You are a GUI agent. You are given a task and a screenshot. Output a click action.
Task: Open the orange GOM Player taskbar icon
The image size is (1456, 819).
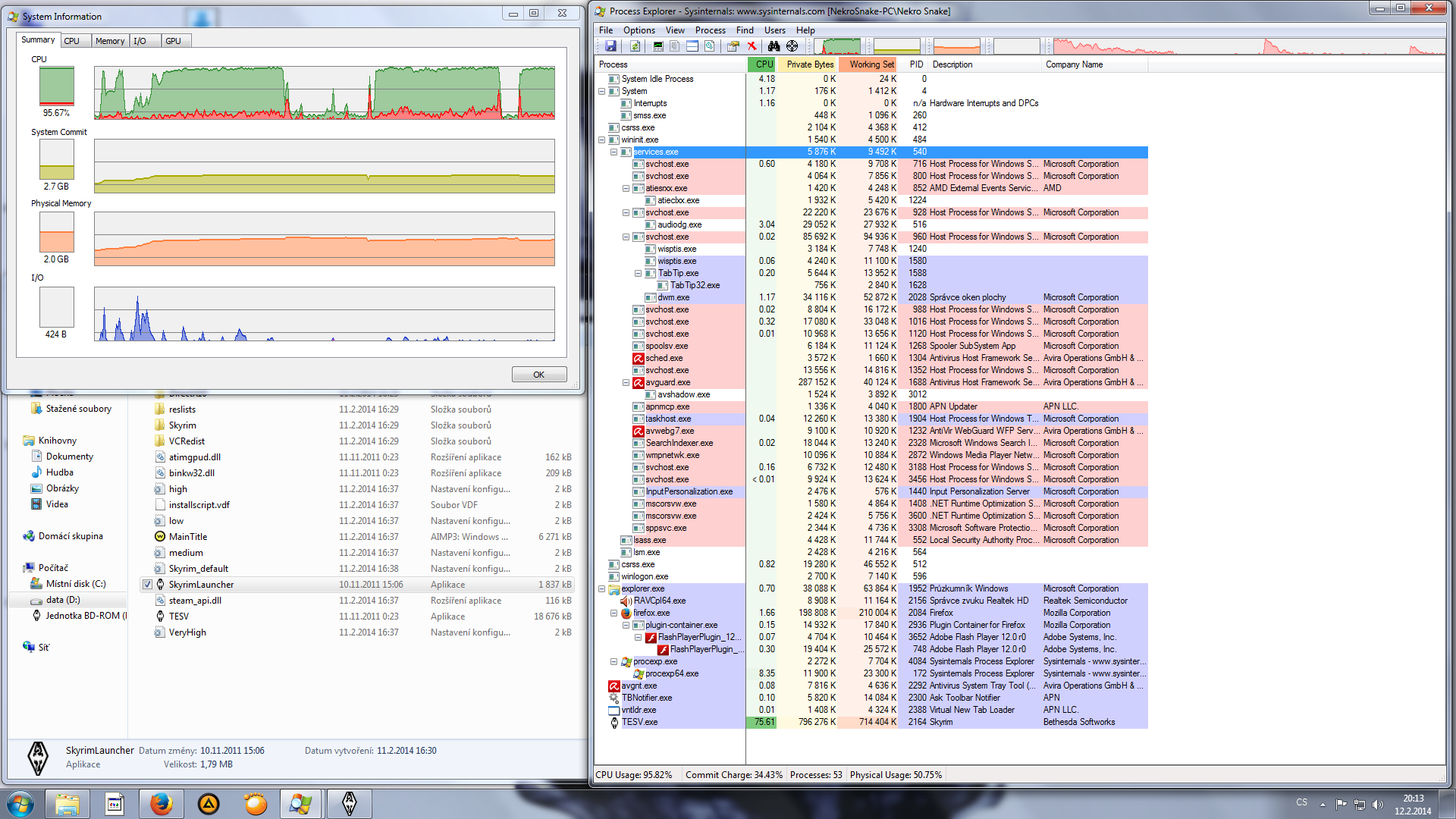(x=256, y=804)
